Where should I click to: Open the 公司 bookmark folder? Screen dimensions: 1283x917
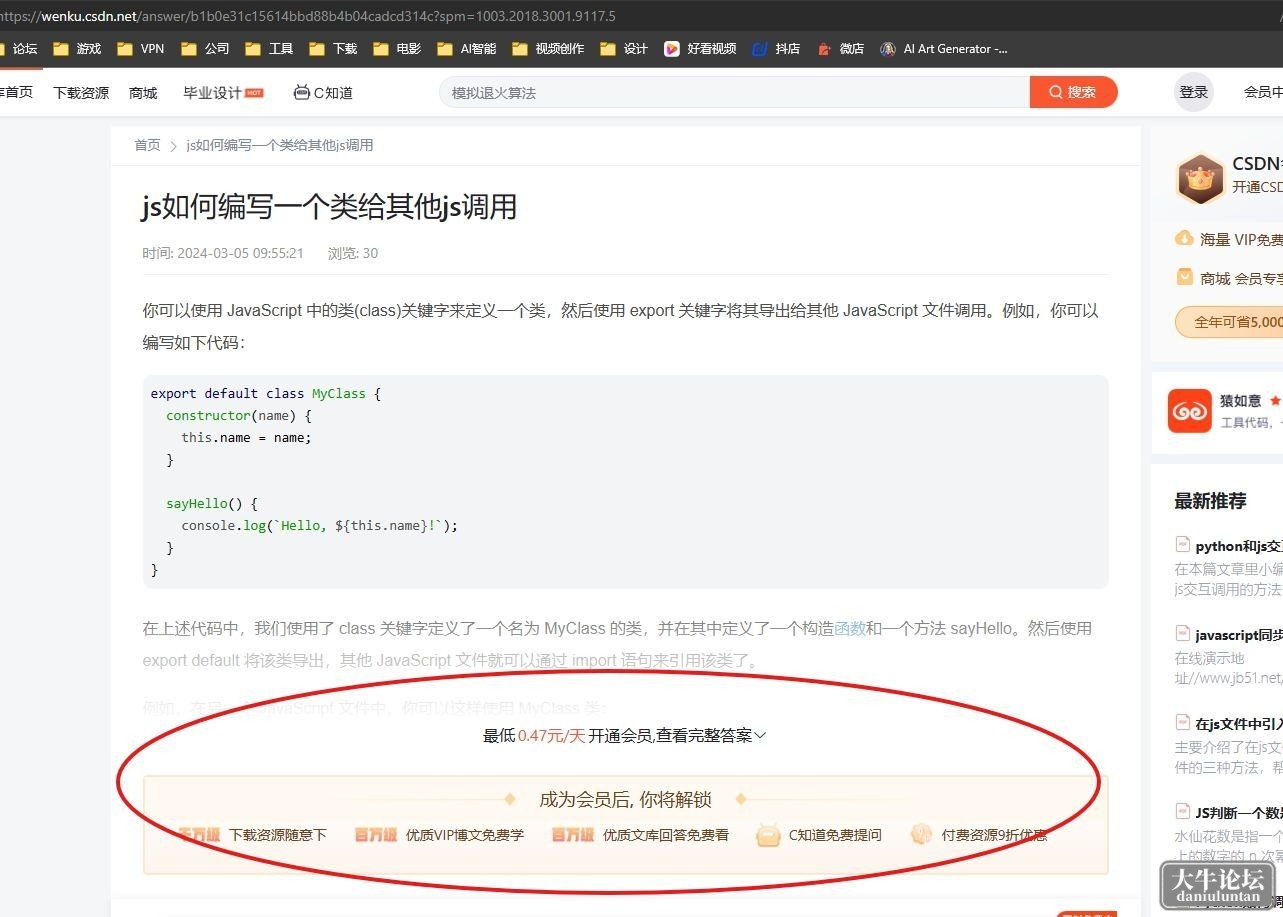[x=205, y=48]
